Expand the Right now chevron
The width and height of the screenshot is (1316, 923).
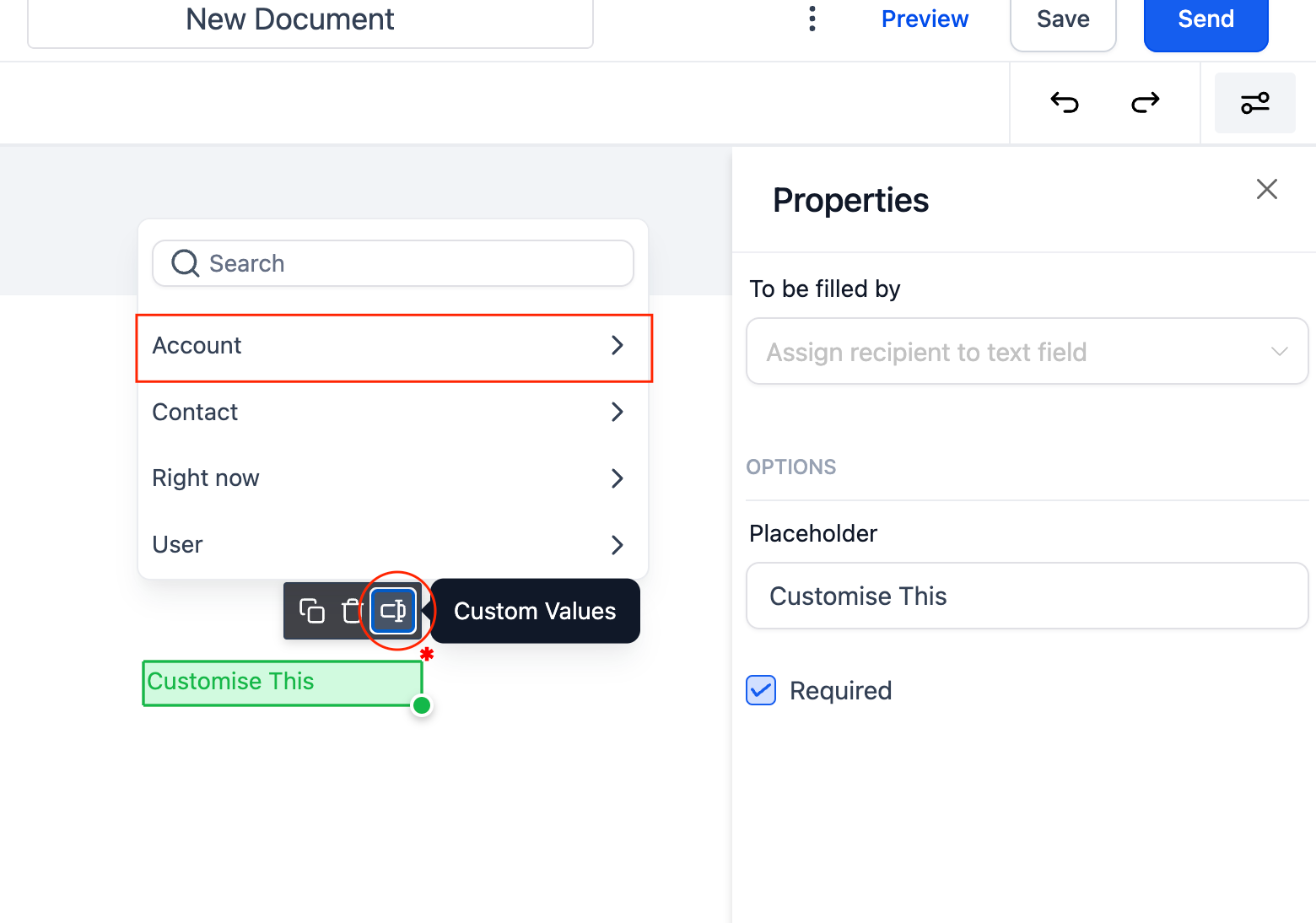pyautogui.click(x=617, y=478)
